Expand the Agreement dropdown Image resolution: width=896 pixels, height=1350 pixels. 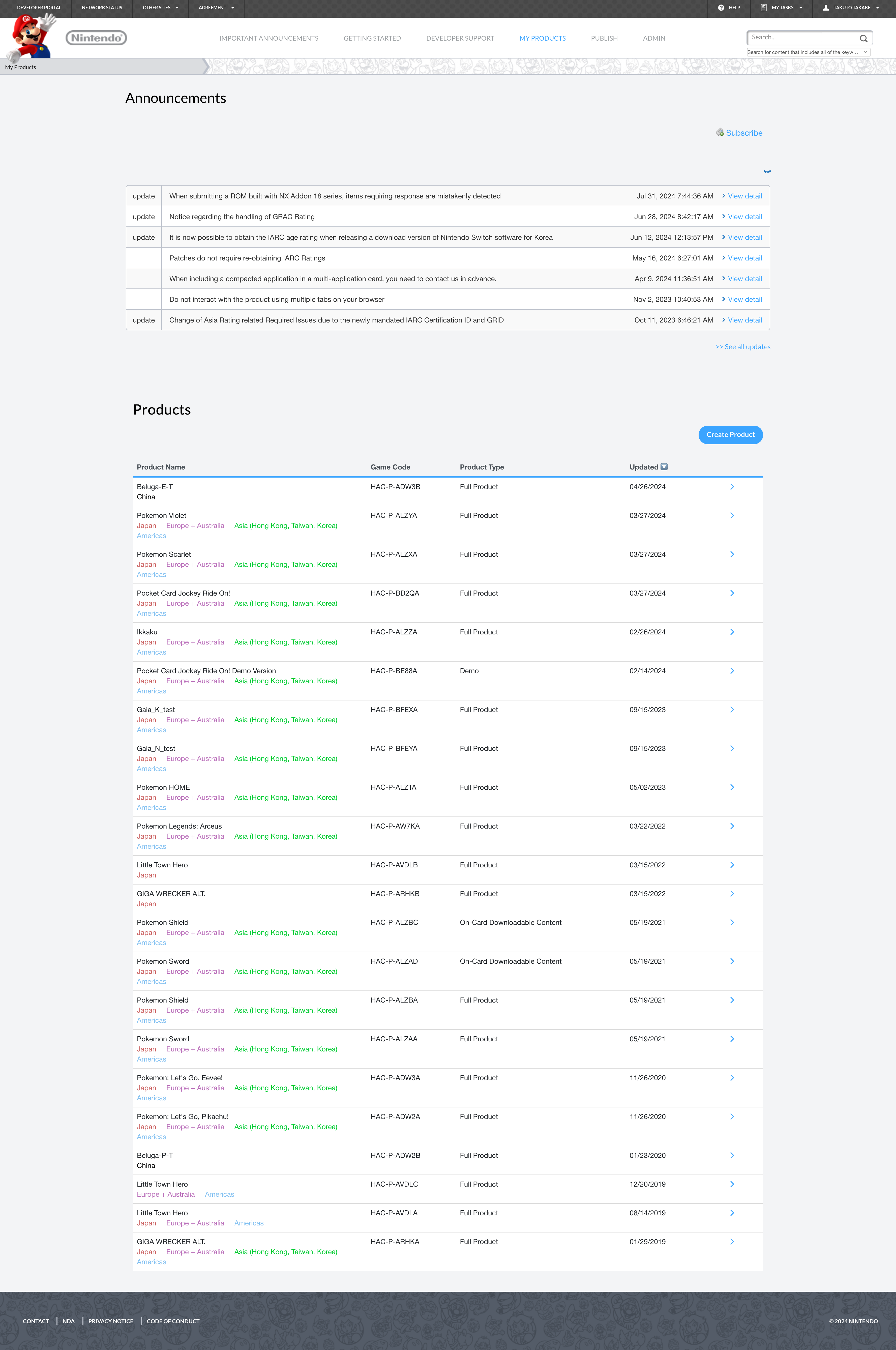(217, 8)
